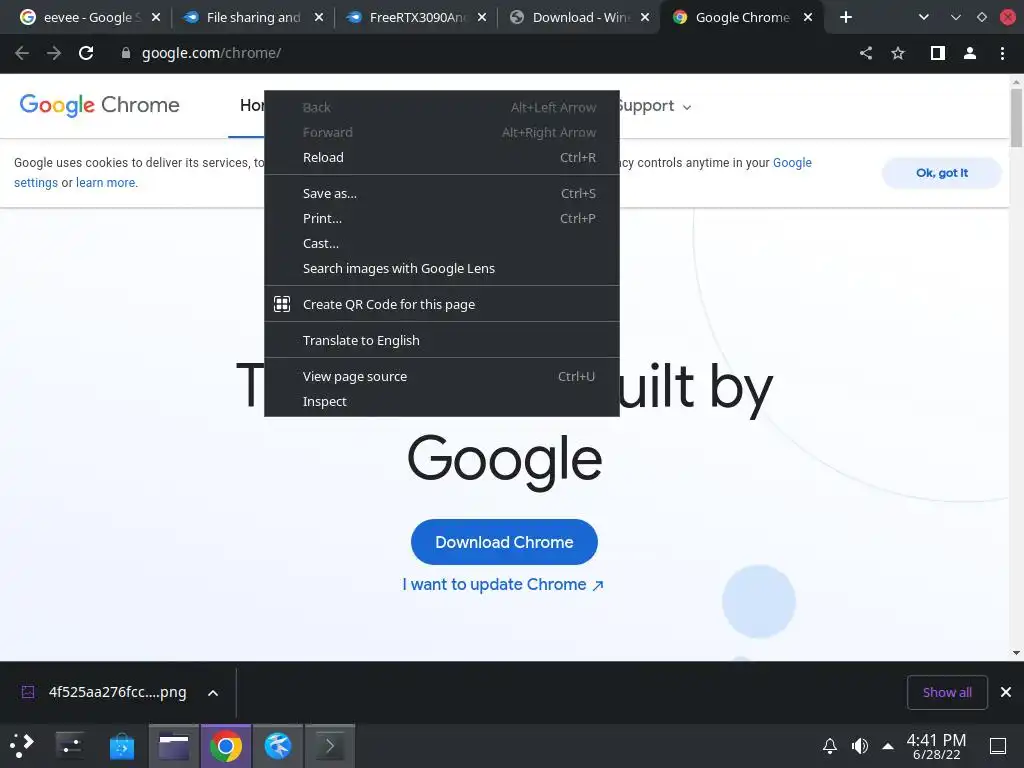The image size is (1024, 768).
Task: Select Create QR Code for this page
Action: 441,304
